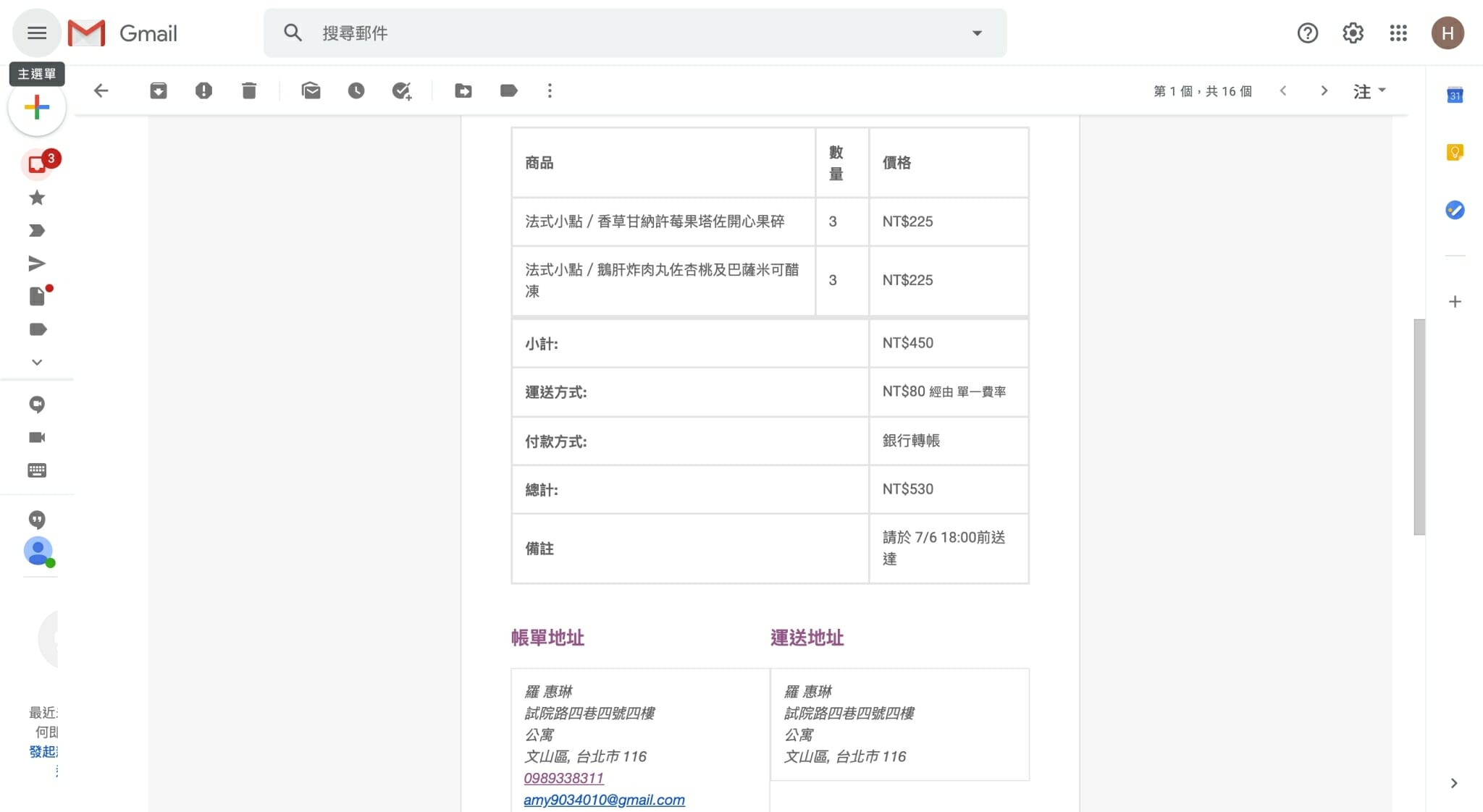Open the Labels tag icon

pos(509,90)
